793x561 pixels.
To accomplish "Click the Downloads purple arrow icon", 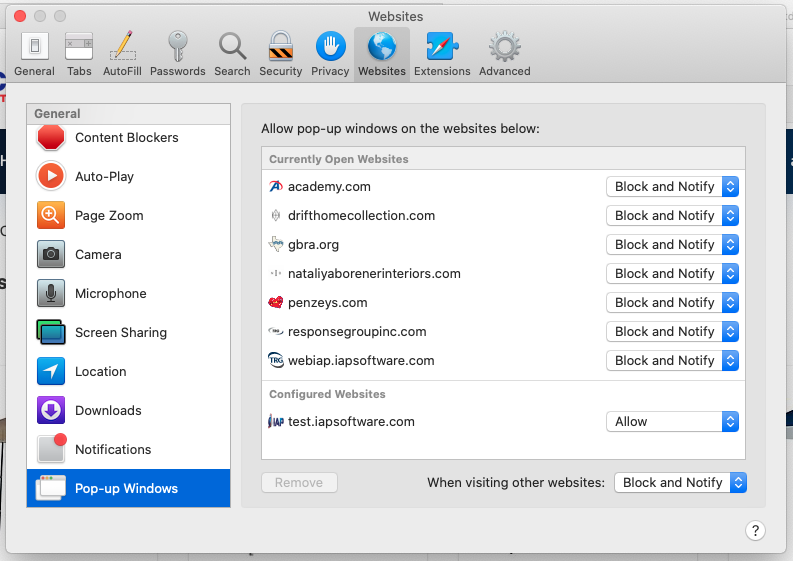I will [51, 410].
